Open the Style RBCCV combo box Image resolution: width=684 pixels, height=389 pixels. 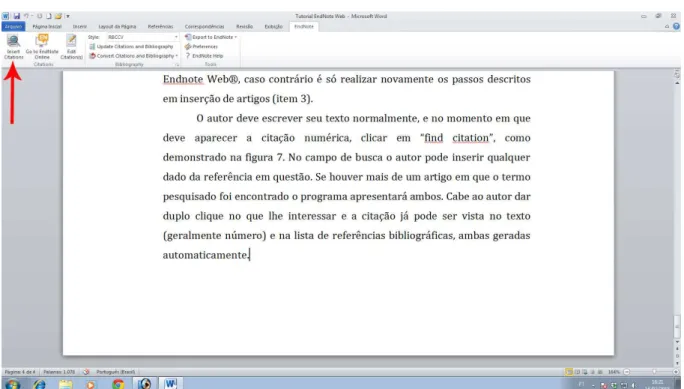tap(143, 37)
